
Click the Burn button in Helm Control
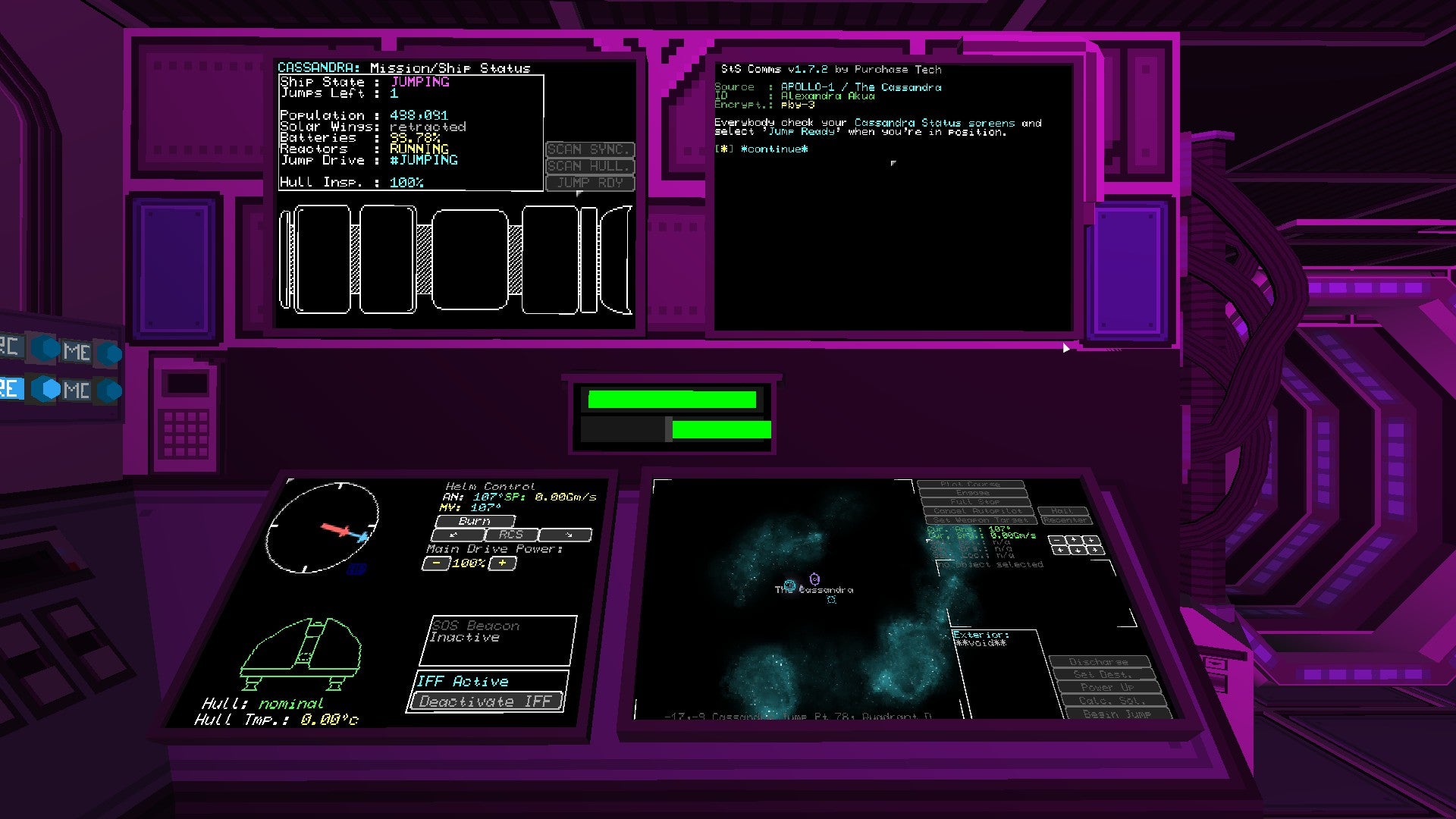[475, 521]
